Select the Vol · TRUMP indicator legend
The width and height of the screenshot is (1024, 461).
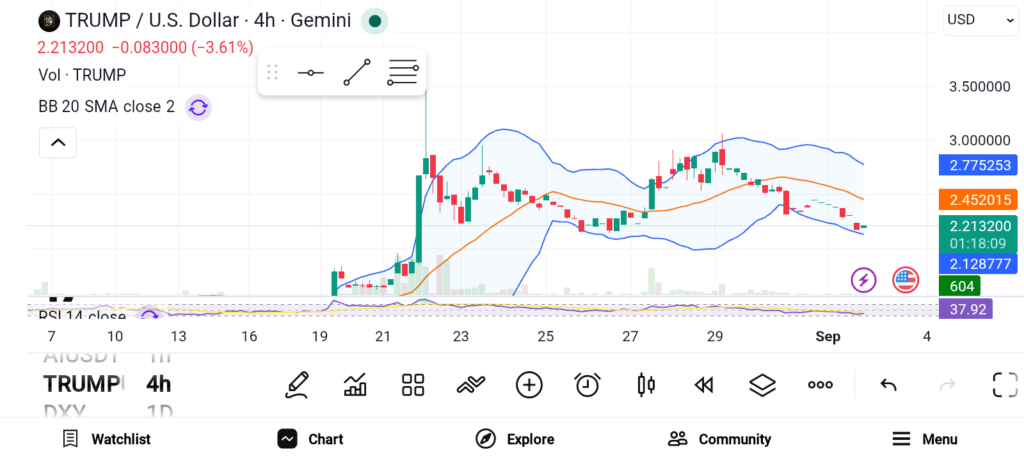point(82,75)
